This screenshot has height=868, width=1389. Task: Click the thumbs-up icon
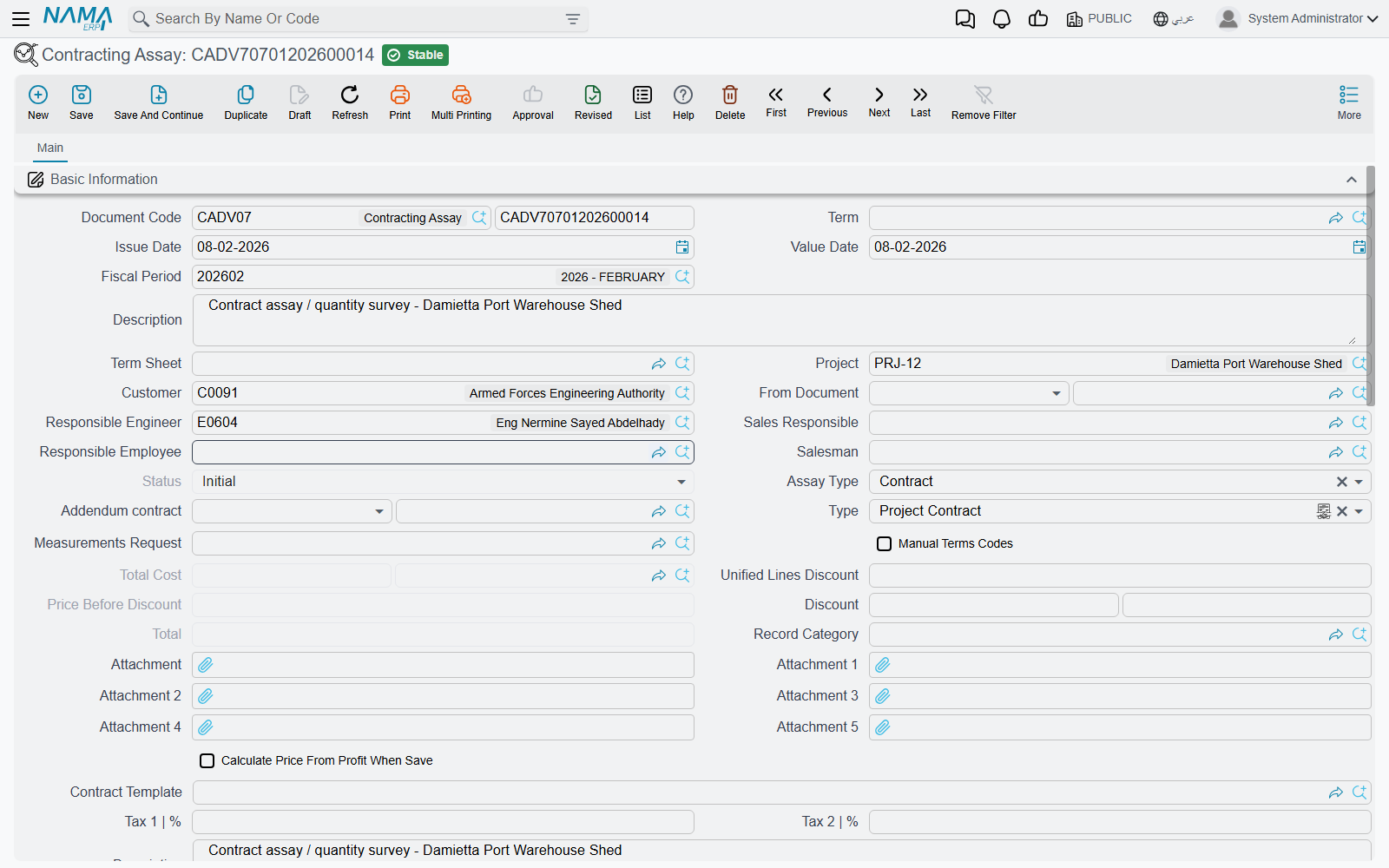pyautogui.click(x=1038, y=19)
